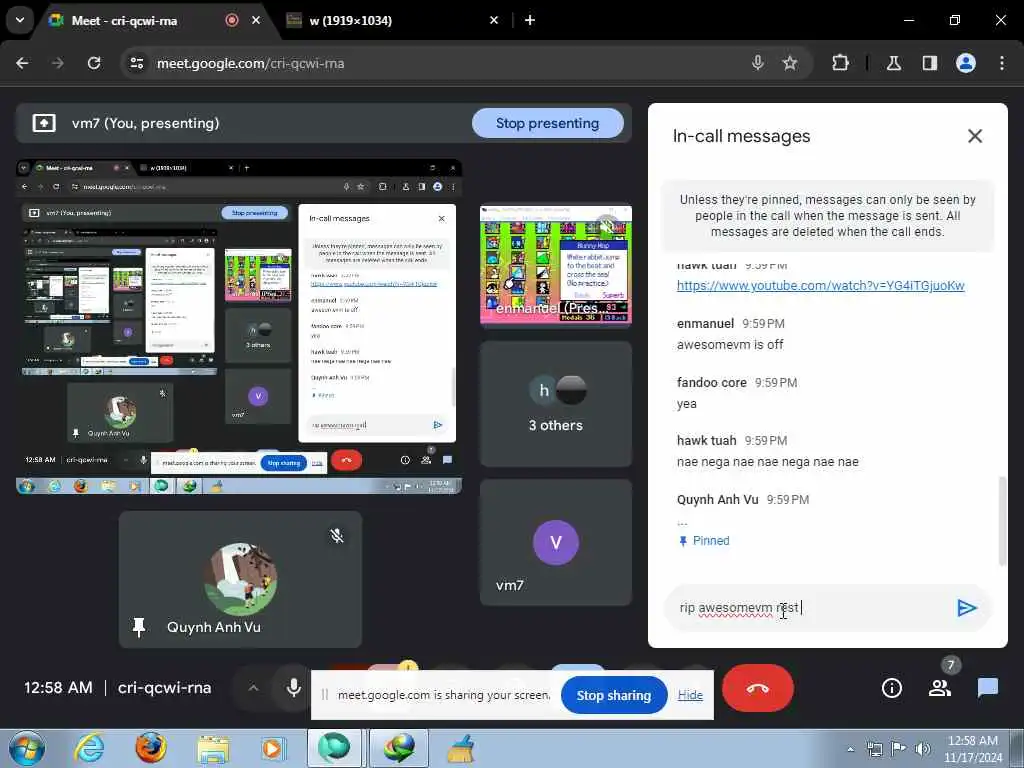Close the w (1919×1034) tab
This screenshot has width=1024, height=768.
click(x=494, y=20)
